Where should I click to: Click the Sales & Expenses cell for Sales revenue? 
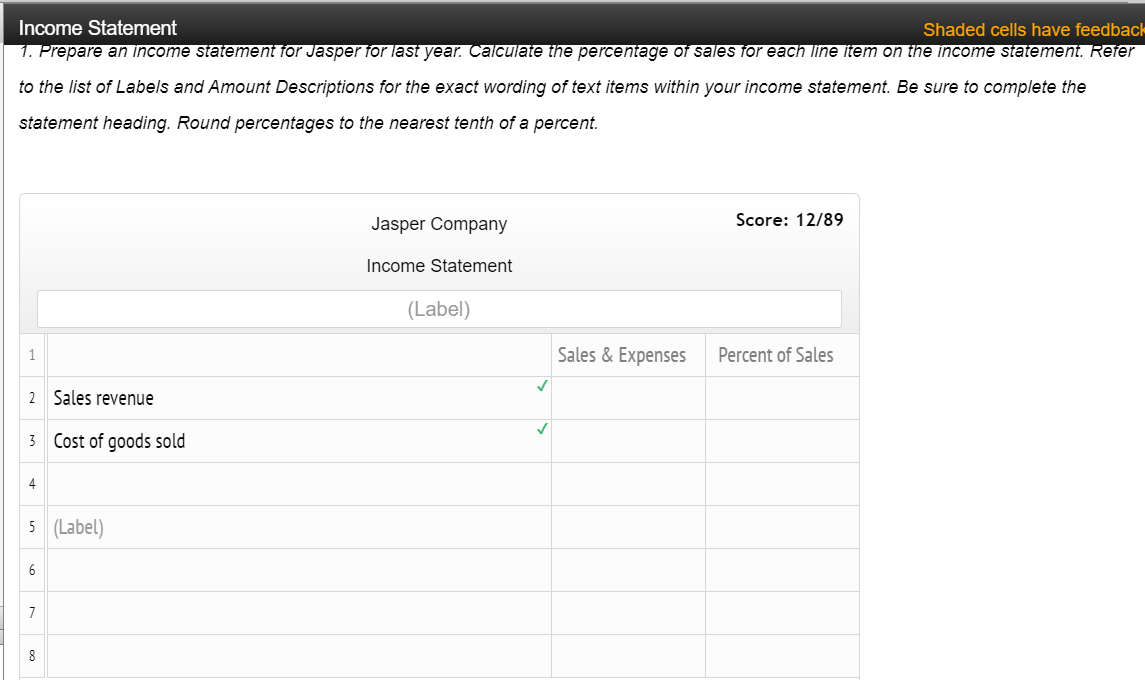pyautogui.click(x=628, y=397)
